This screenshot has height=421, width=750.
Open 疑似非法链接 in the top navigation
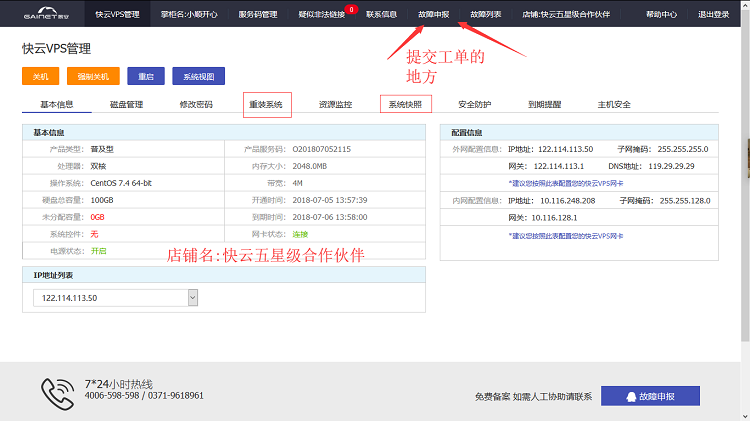click(x=321, y=15)
